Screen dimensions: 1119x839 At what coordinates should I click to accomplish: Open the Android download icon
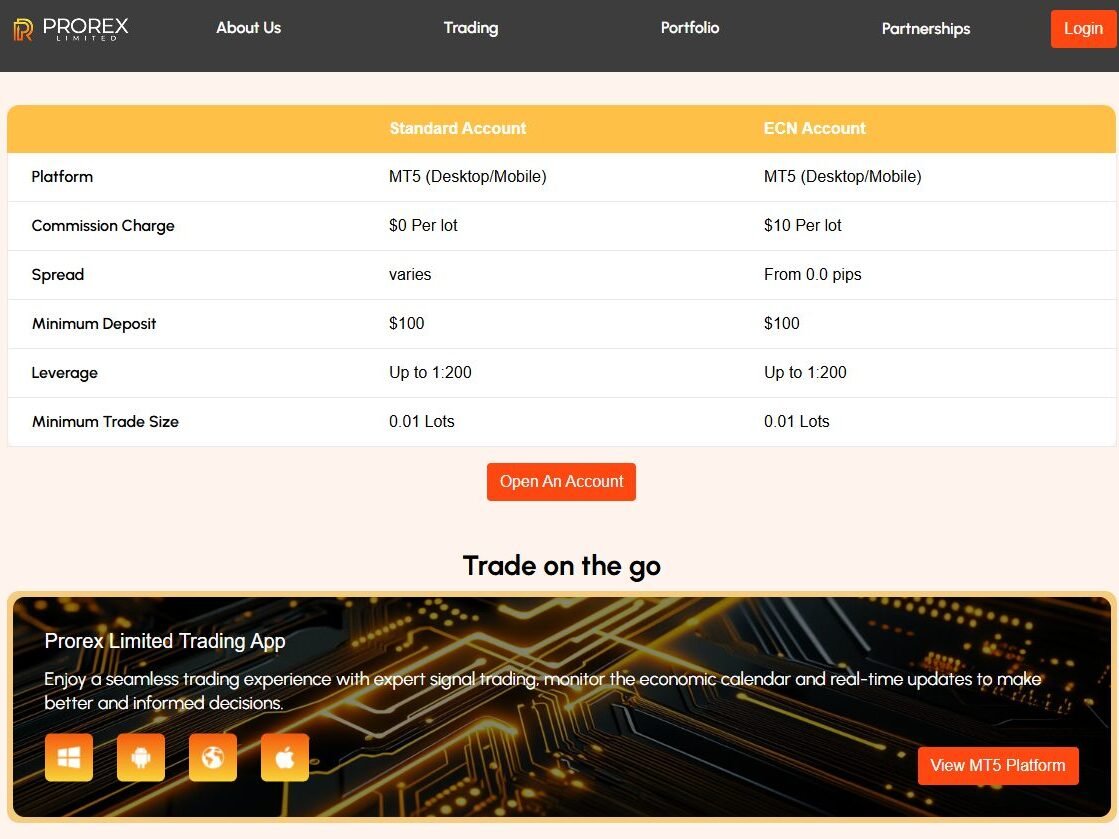[141, 757]
